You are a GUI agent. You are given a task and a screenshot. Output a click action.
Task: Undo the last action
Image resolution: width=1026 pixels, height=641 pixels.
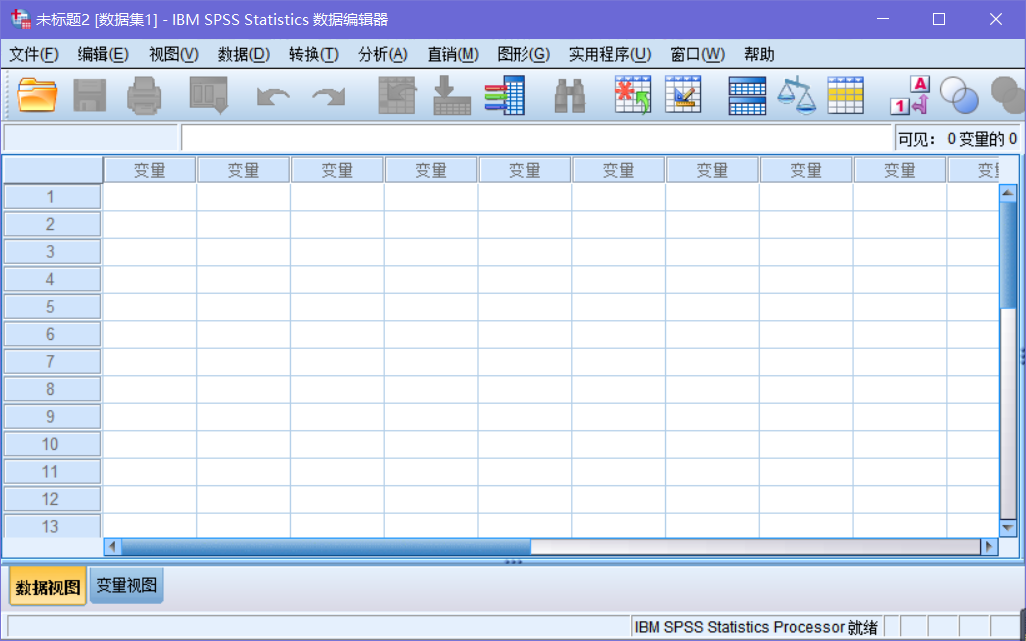pyautogui.click(x=272, y=95)
